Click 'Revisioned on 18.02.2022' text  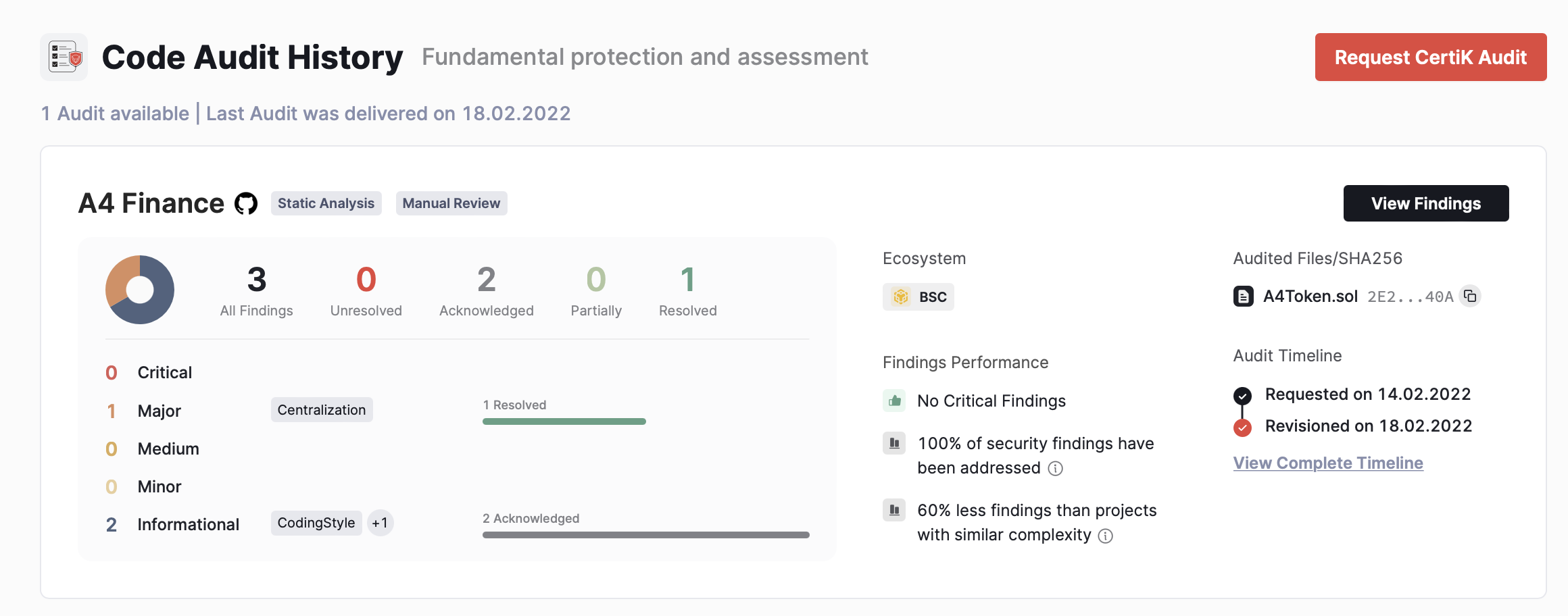coord(1369,426)
